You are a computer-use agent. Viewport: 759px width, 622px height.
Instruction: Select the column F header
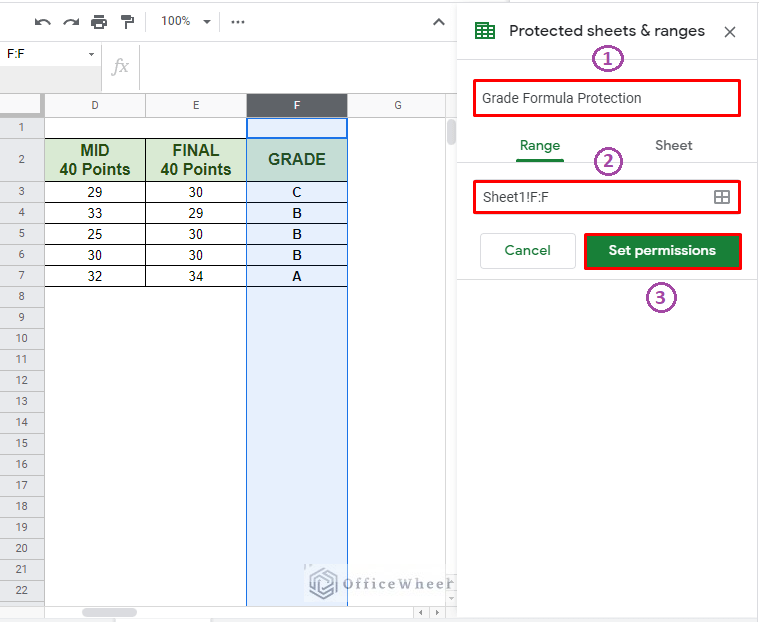(x=297, y=105)
